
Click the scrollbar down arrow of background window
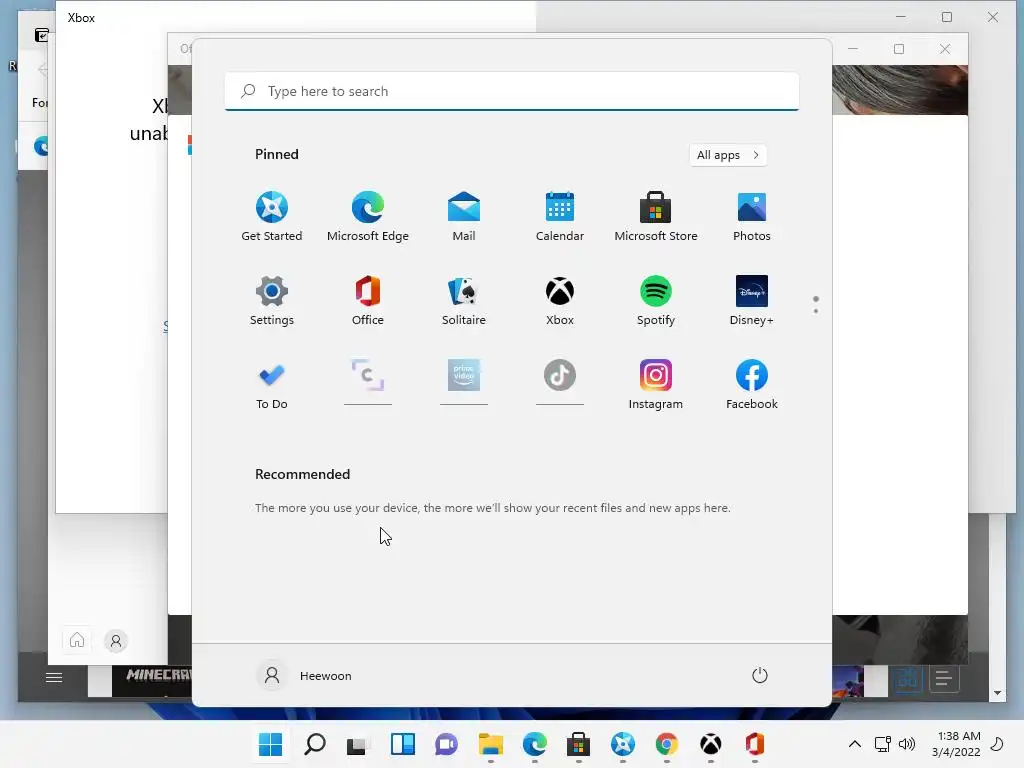click(997, 693)
